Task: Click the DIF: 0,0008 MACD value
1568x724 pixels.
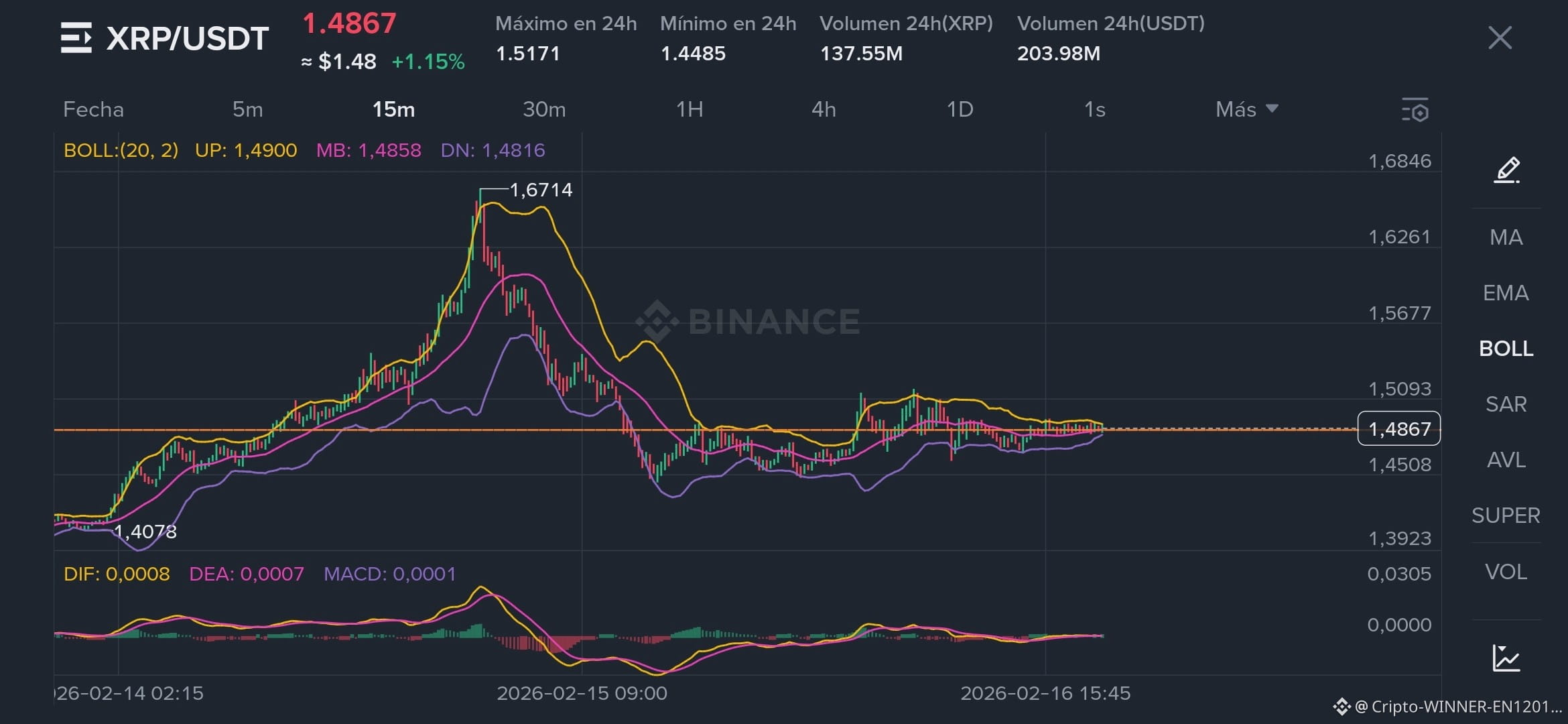Action: 117,574
